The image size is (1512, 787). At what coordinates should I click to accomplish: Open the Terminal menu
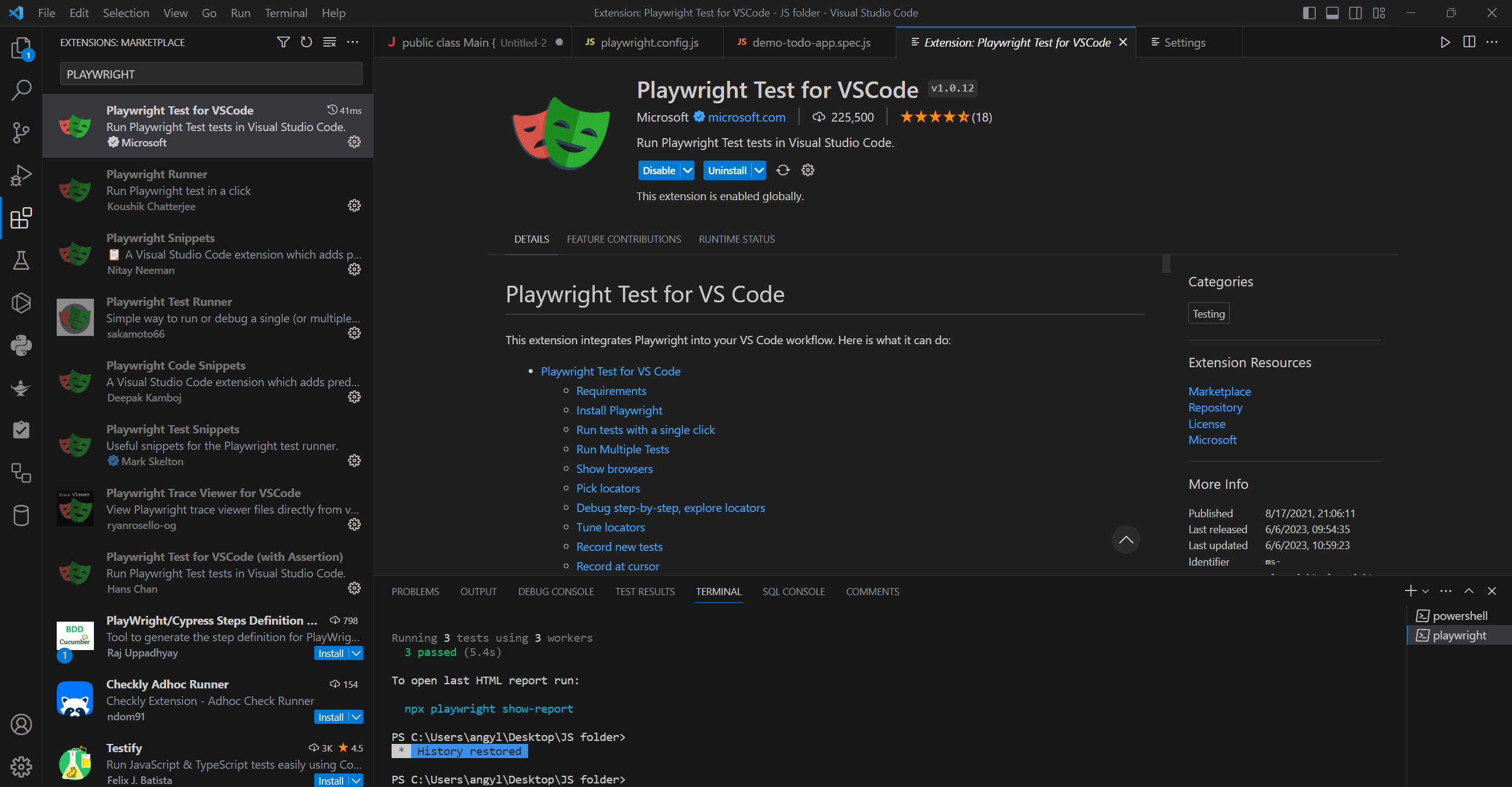[285, 12]
